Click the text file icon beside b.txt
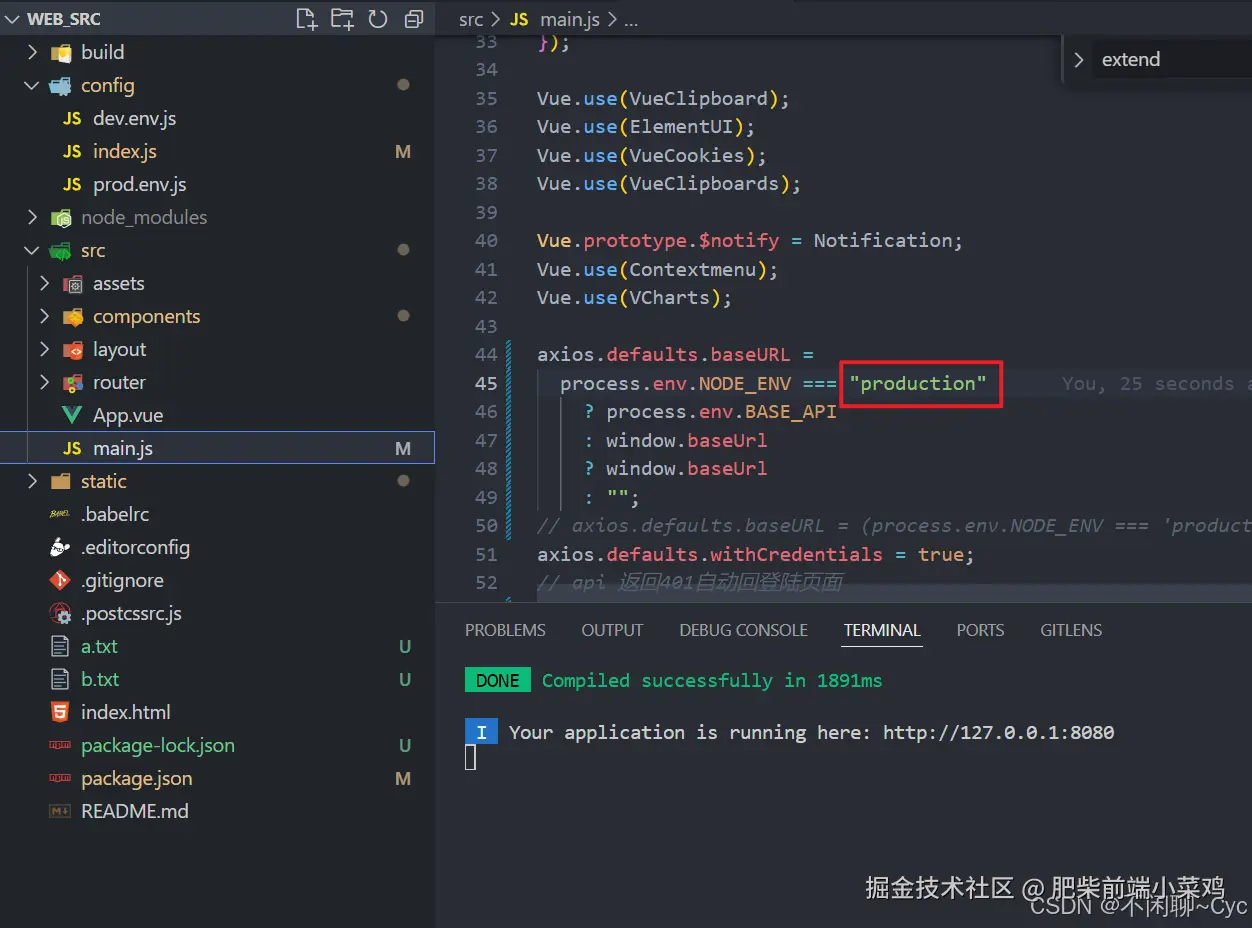1252x928 pixels. 60,679
